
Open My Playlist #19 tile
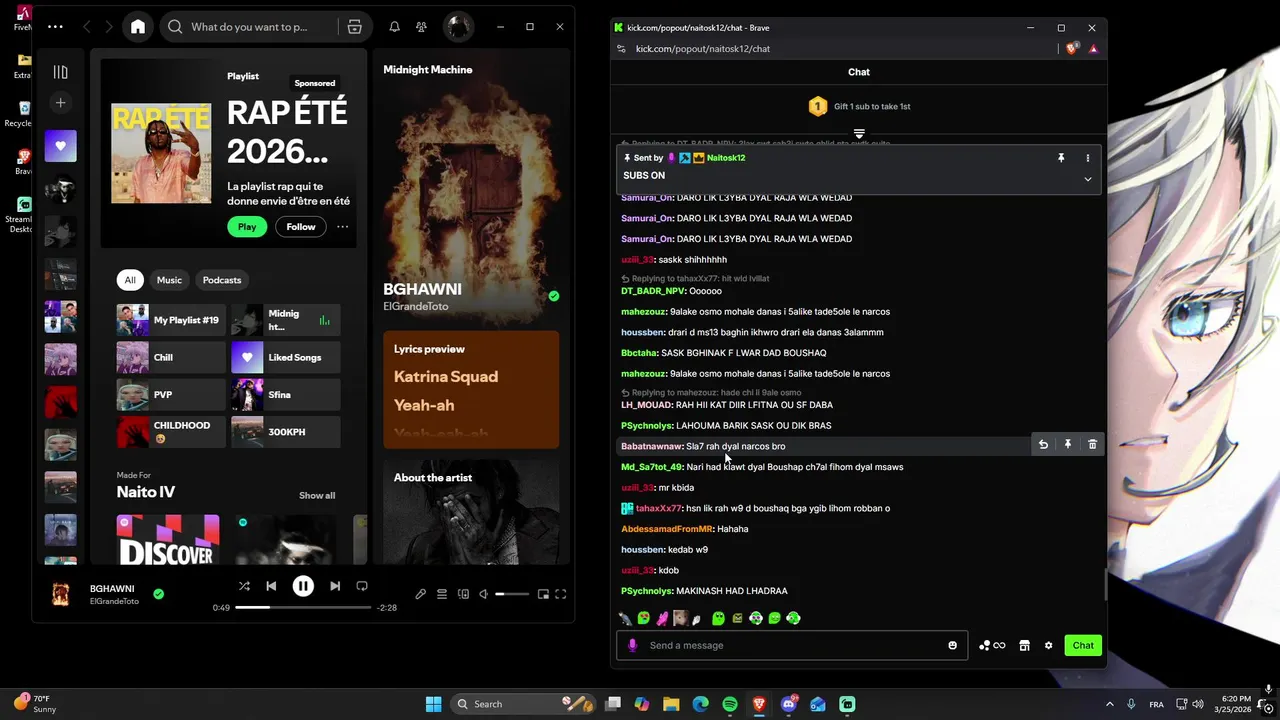point(171,320)
